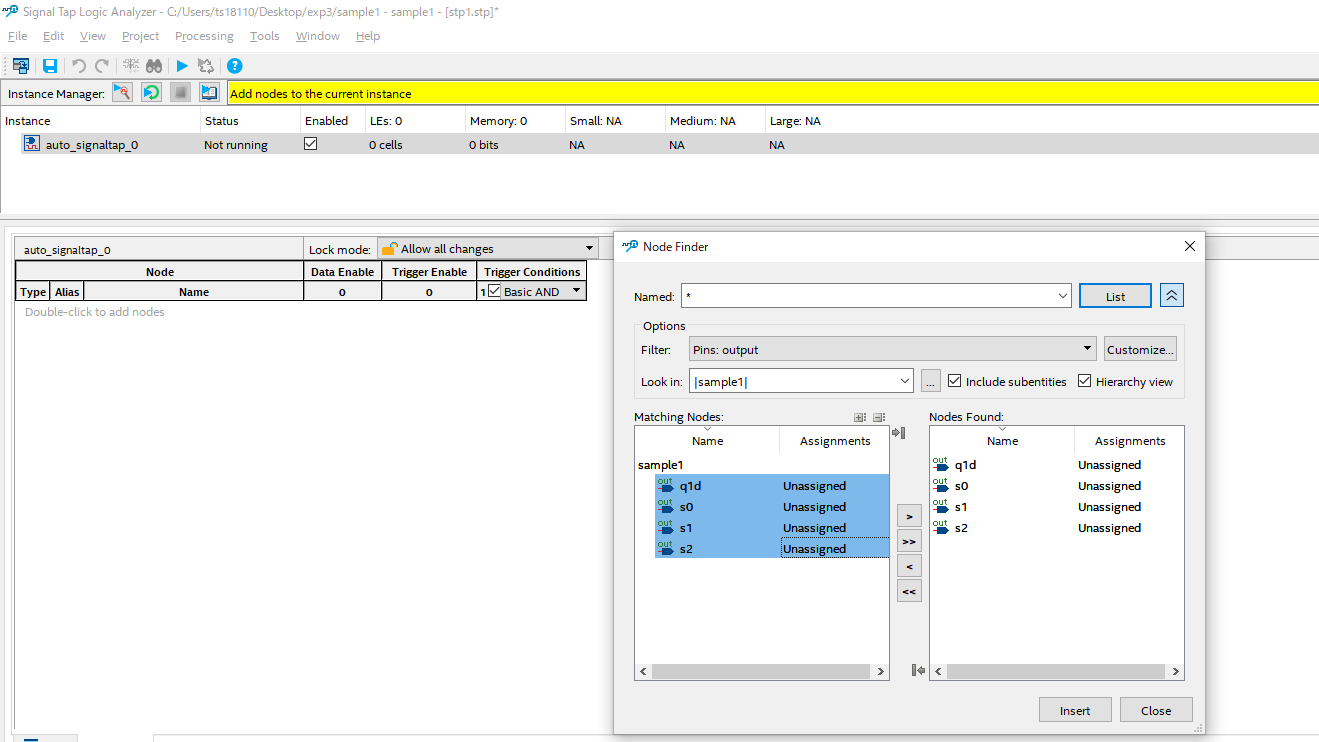The width and height of the screenshot is (1319, 742).
Task: Click the grayed node connection toolbar icon
Action: tap(131, 66)
